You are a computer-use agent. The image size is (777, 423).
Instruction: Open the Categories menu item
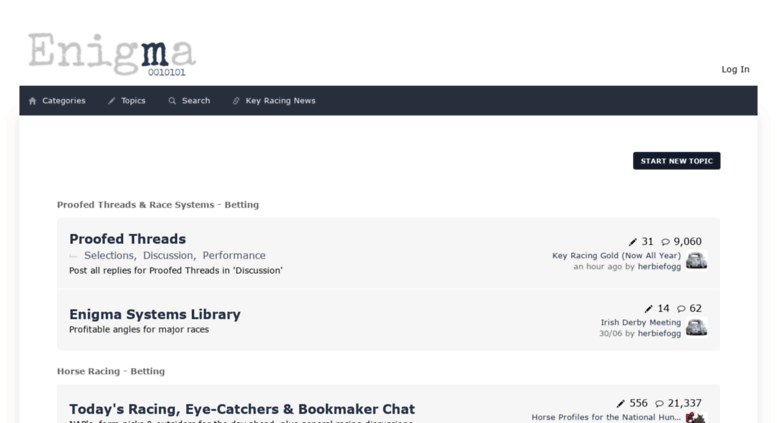63,101
